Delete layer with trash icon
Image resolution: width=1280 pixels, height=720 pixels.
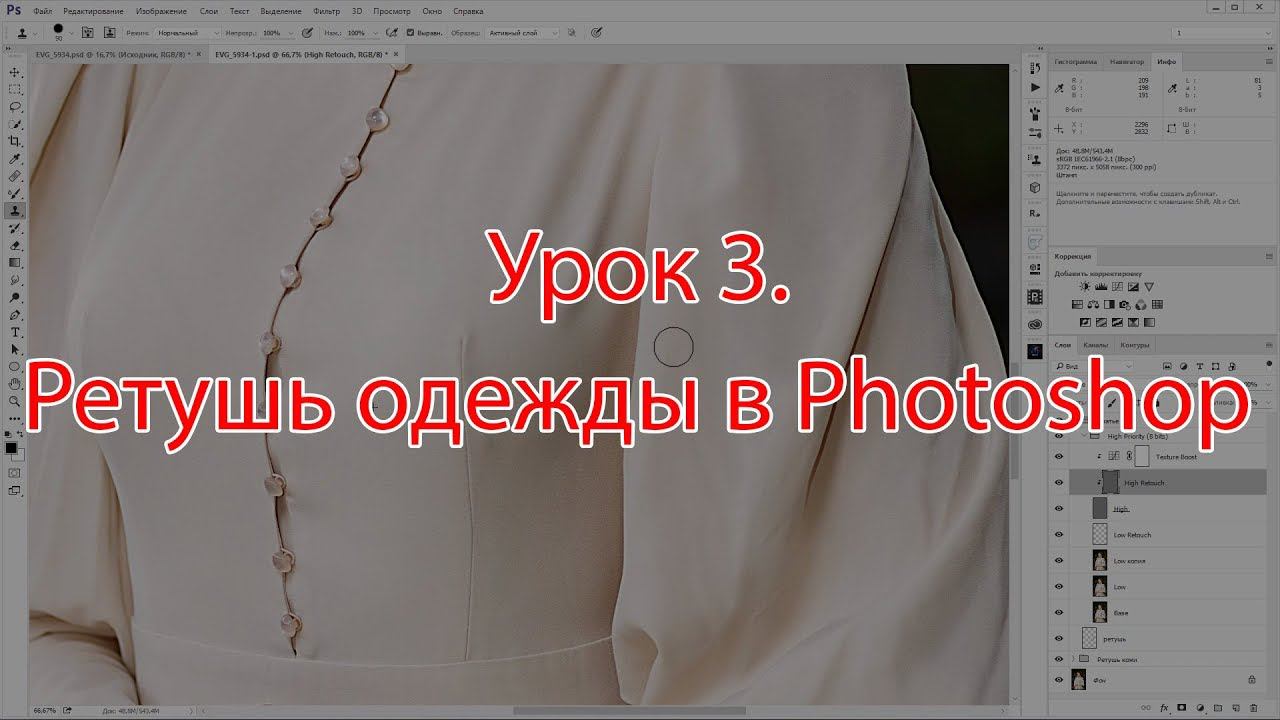1252,706
